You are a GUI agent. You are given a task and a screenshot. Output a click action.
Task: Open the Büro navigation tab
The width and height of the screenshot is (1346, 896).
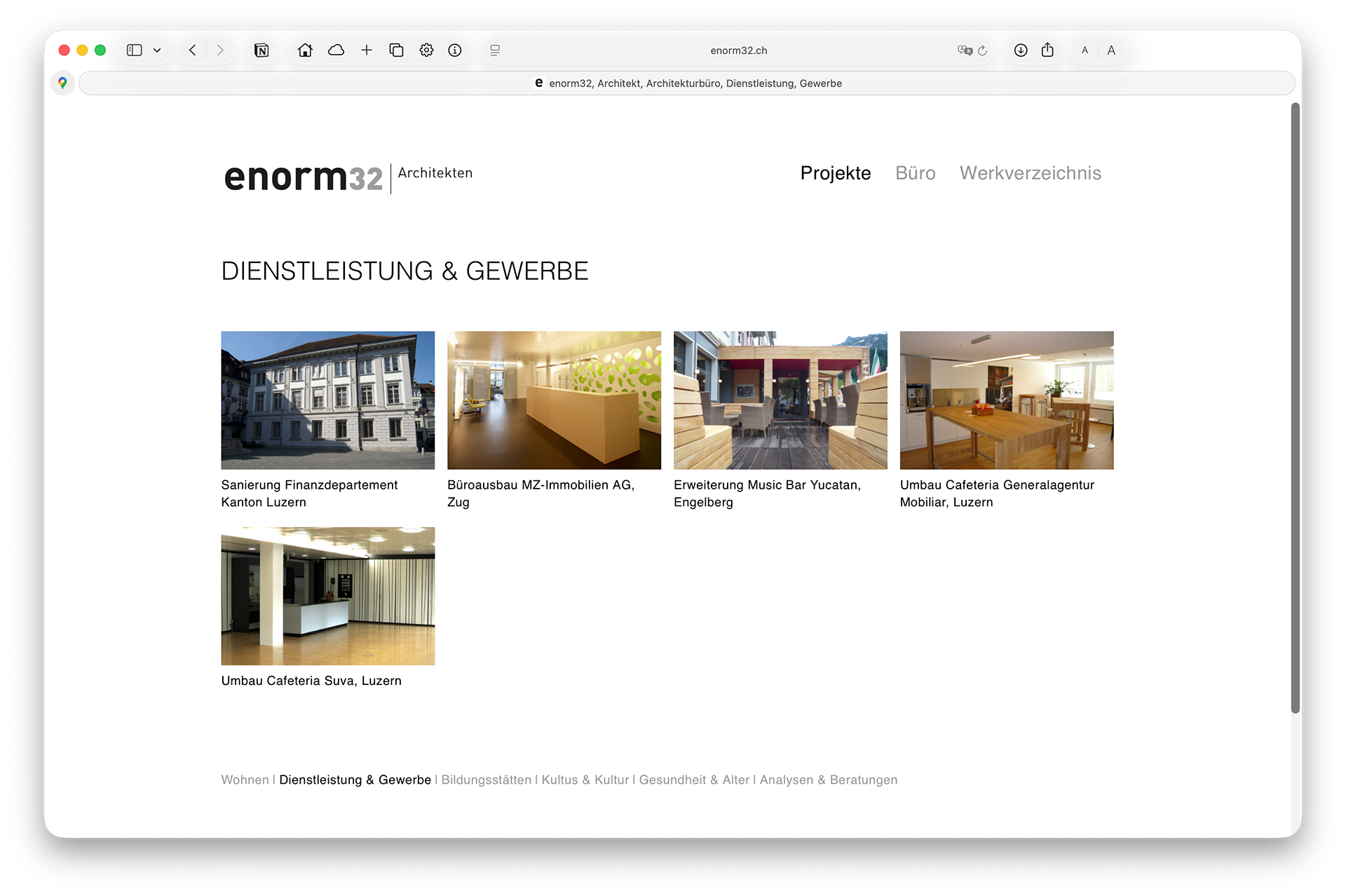pyautogui.click(x=915, y=173)
